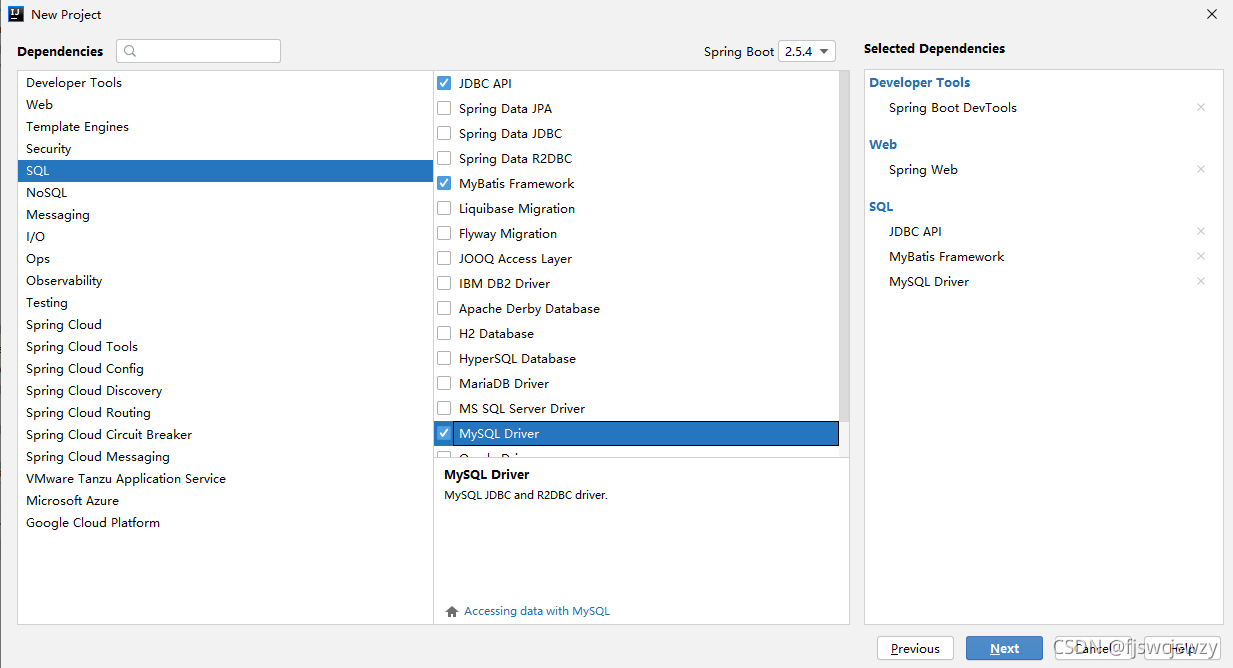Viewport: 1233px width, 668px height.
Task: Click JDBC API in Selected Dependencies
Action: pyautogui.click(x=915, y=231)
